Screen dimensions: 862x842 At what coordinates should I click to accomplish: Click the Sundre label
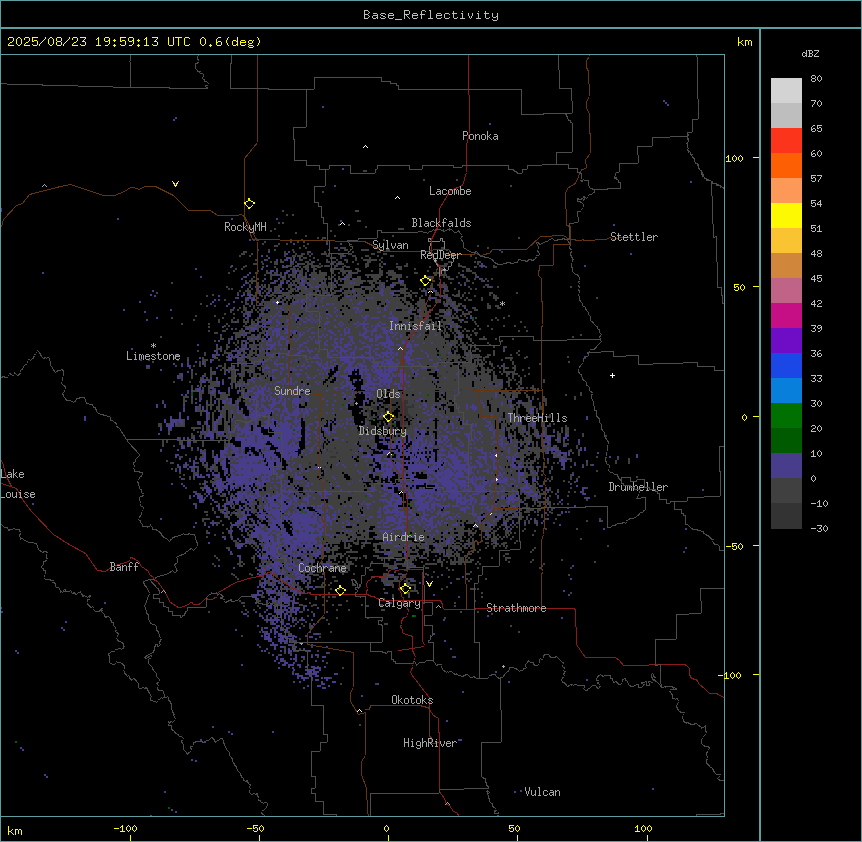click(292, 391)
